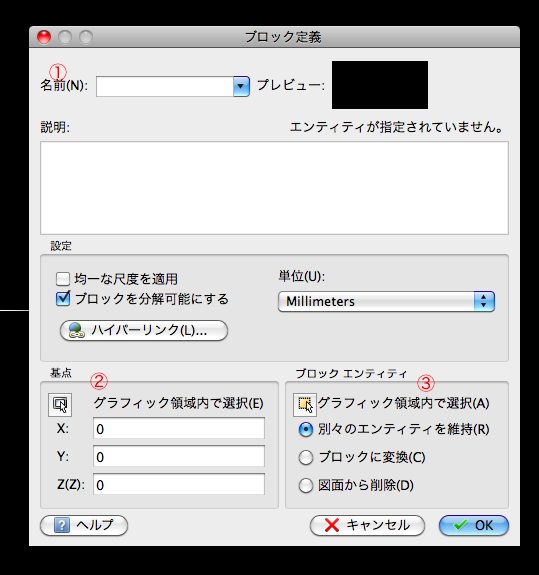
Task: Close the ブロック定義 dialog with red button
Action: (44, 37)
